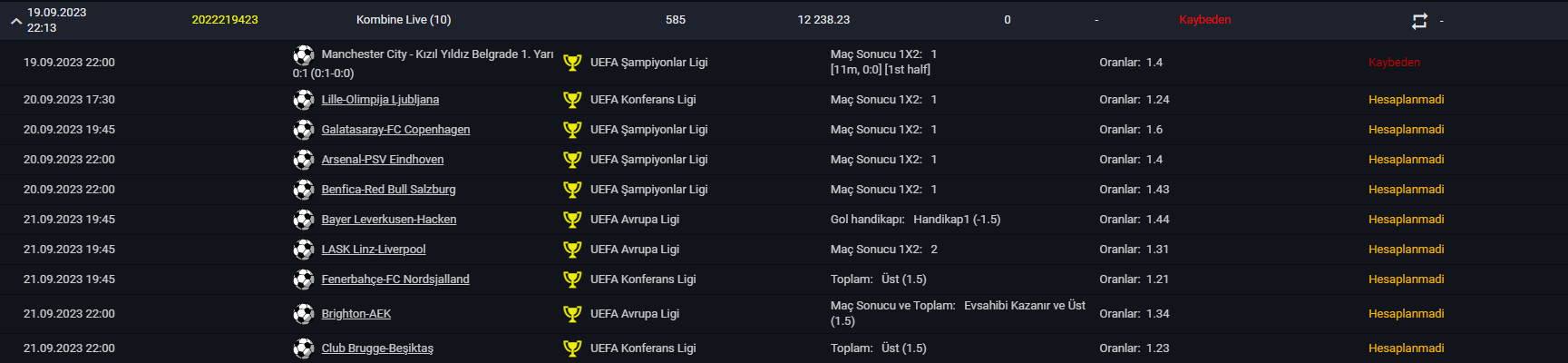Open the Club Brugge-Beşiktaş match link
The image size is (1568, 363).
click(377, 348)
